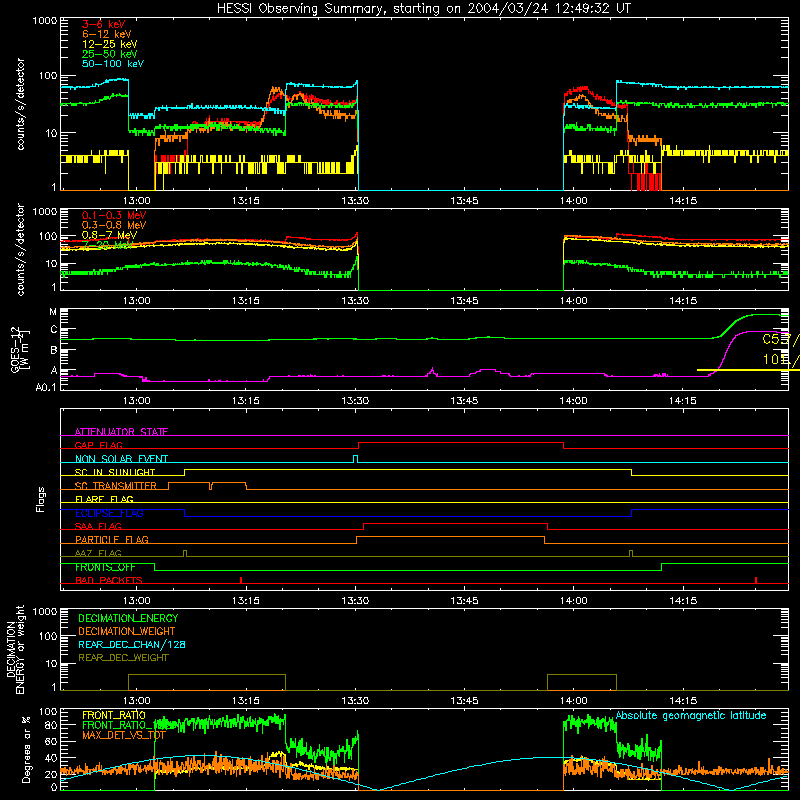This screenshot has width=800, height=800.
Task: Select the NON_SOLAR_EVENT flag label
Action: [121, 459]
